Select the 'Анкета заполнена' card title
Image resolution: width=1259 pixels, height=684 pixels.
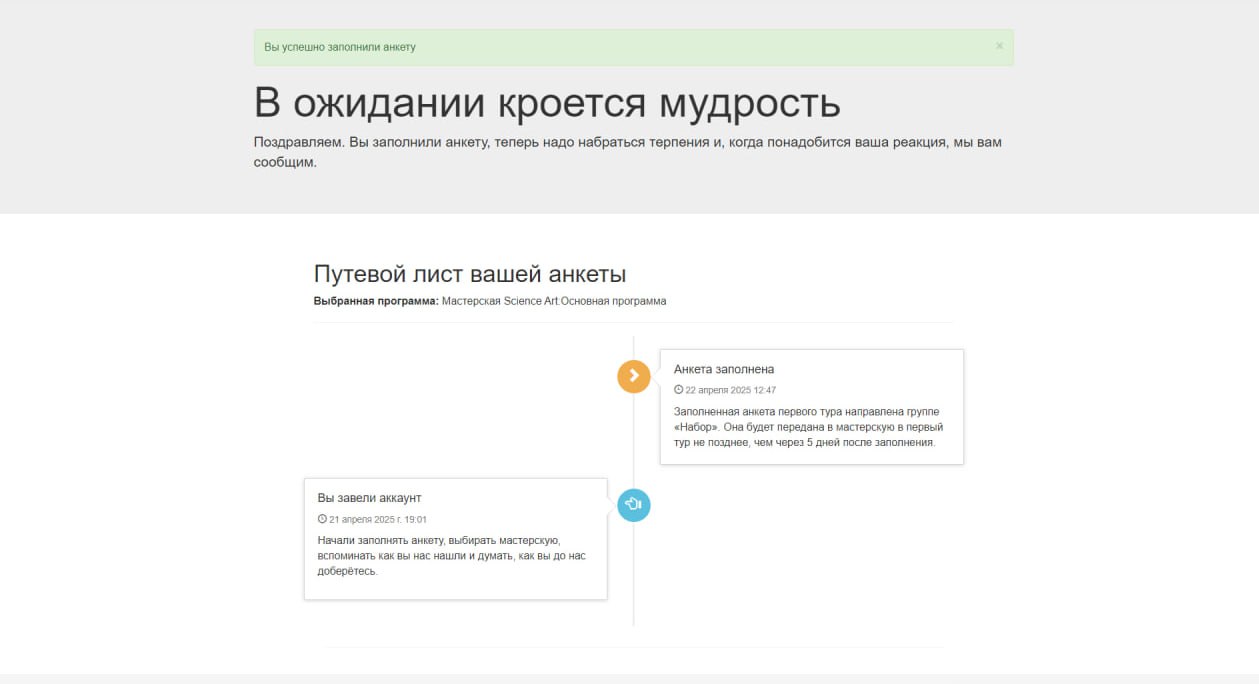pyautogui.click(x=724, y=369)
